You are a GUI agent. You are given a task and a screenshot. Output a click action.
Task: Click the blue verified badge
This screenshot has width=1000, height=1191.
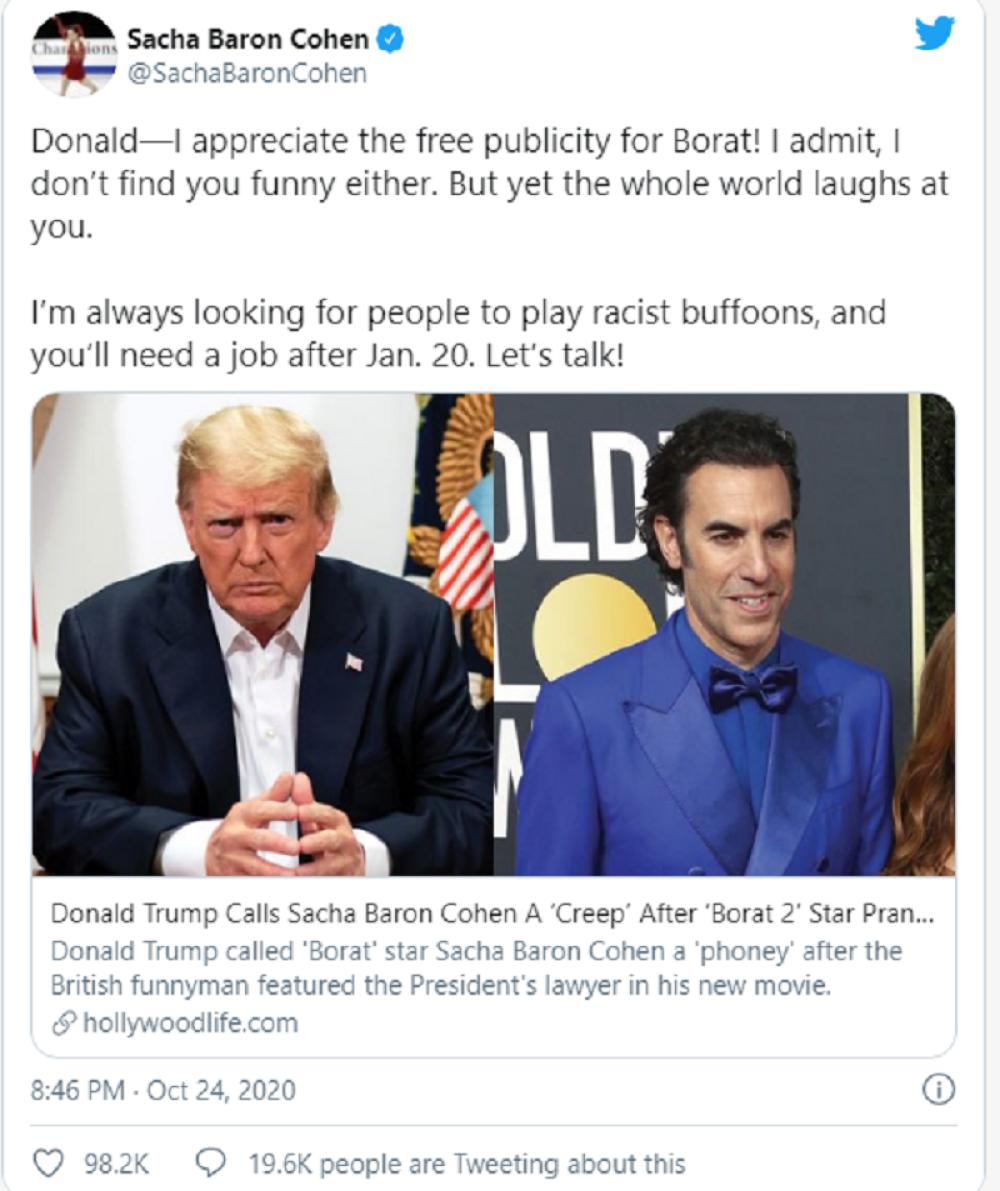[393, 41]
